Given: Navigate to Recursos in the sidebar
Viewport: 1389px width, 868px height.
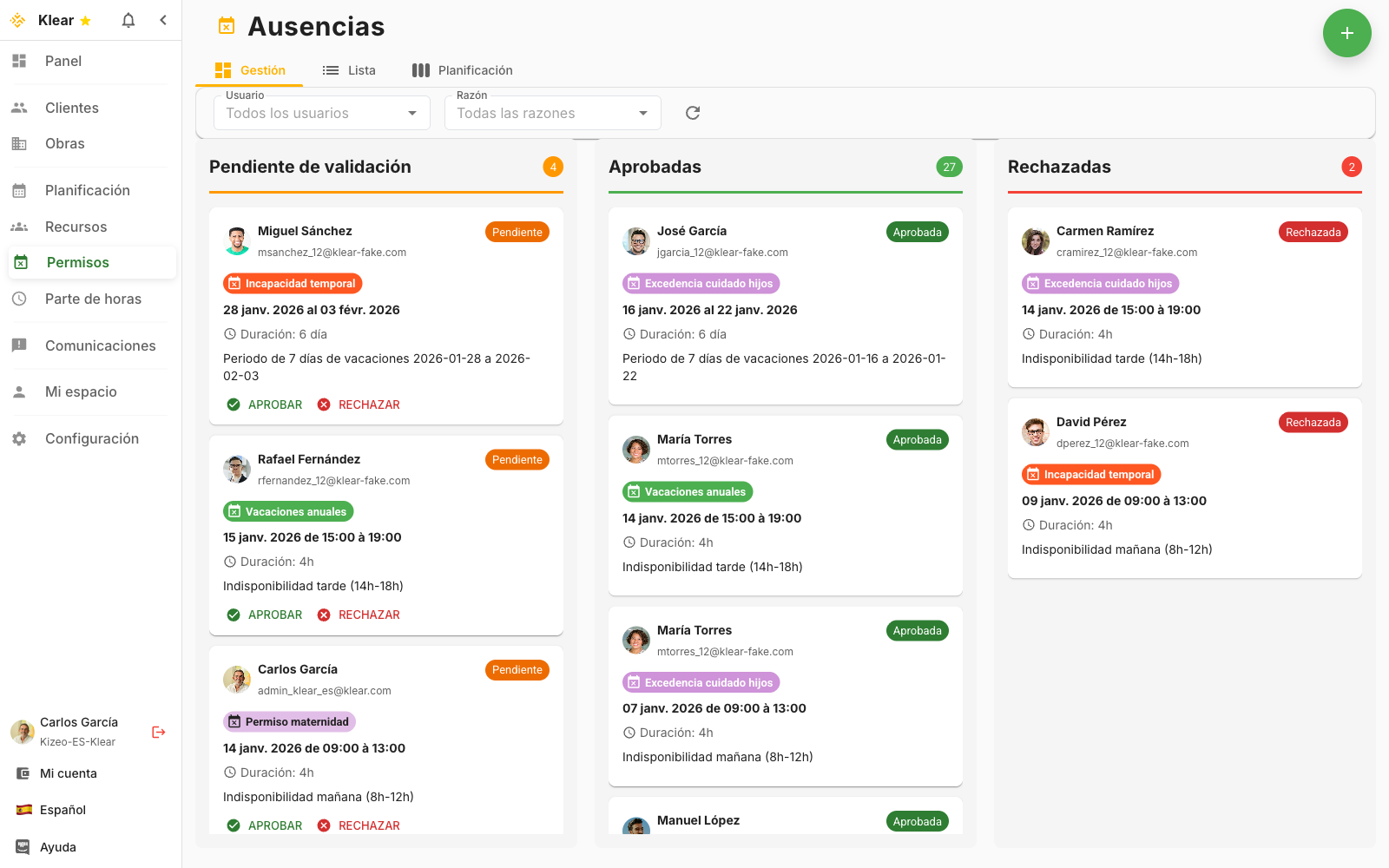Looking at the screenshot, I should tap(76, 227).
